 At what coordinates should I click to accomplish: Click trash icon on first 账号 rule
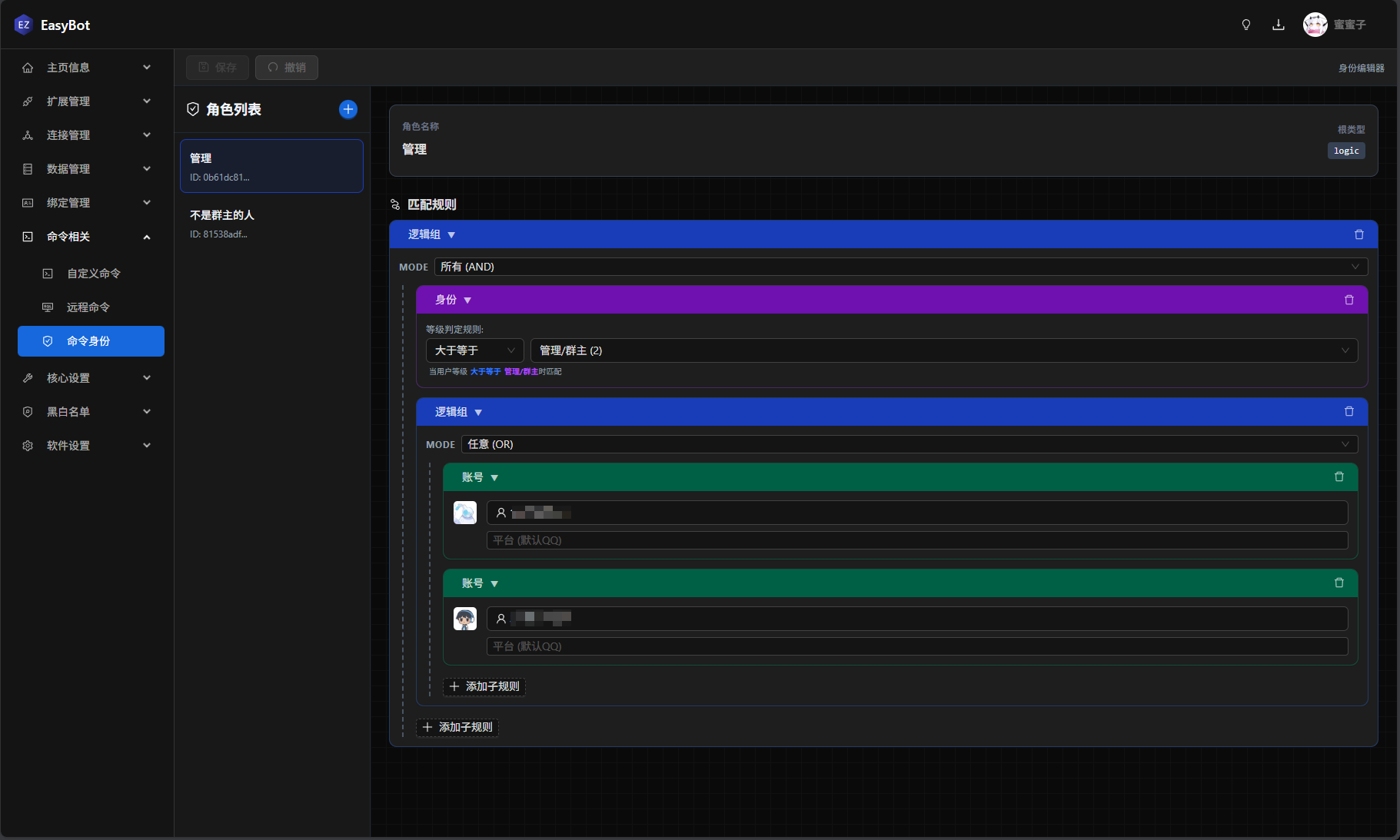1338,477
